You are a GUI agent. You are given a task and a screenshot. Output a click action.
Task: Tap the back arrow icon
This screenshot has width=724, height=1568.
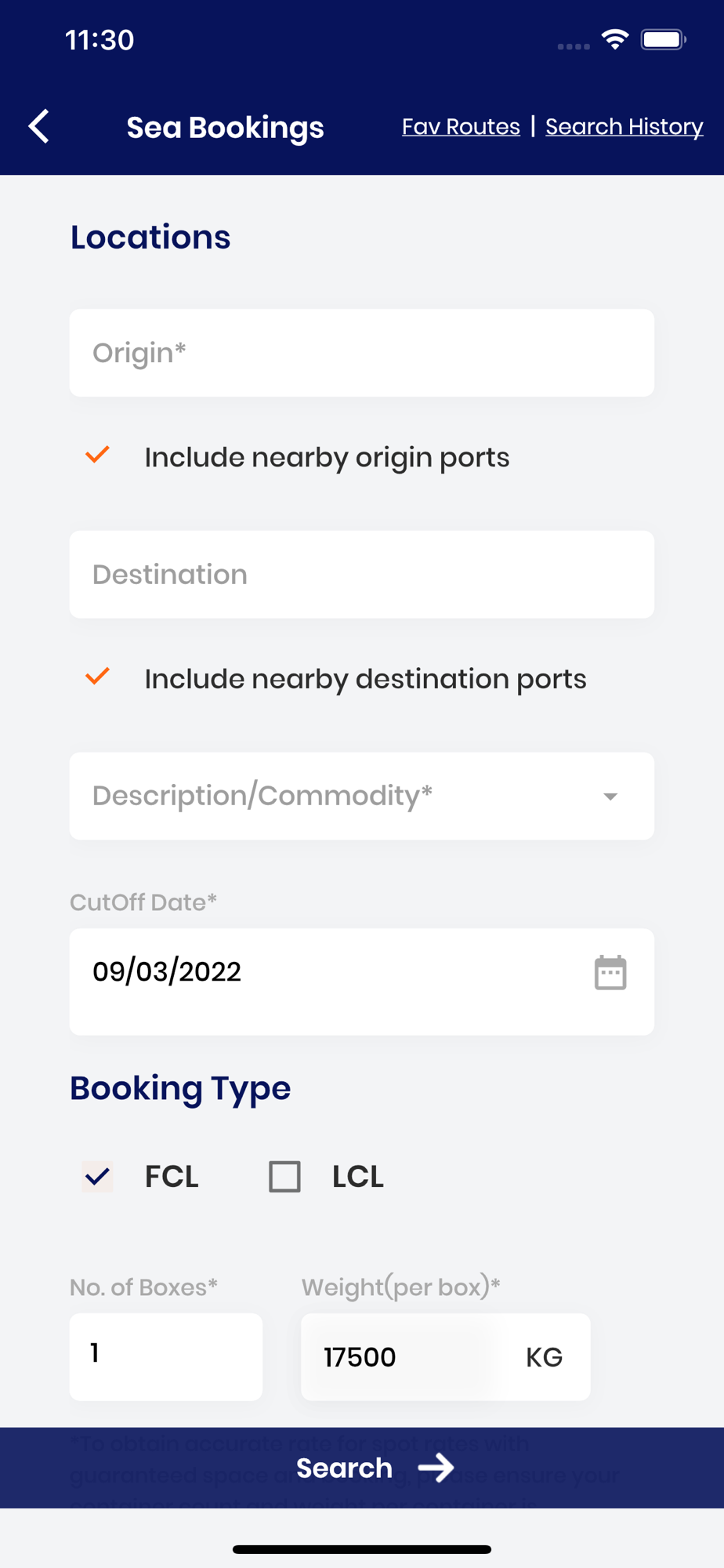coord(39,126)
